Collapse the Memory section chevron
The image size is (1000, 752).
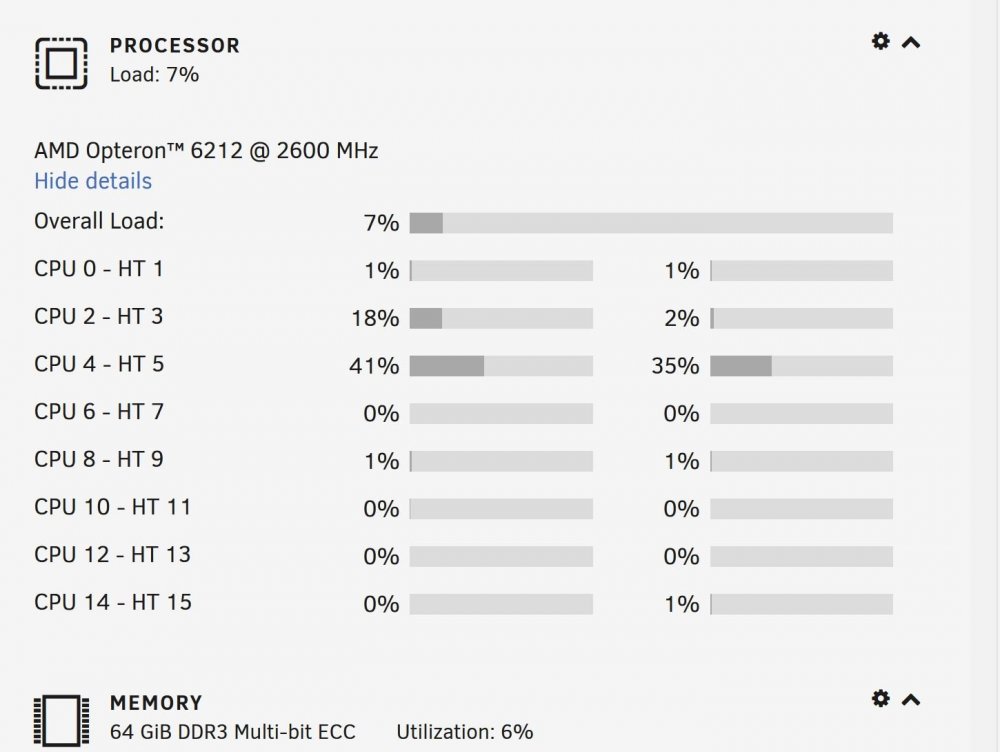[911, 700]
